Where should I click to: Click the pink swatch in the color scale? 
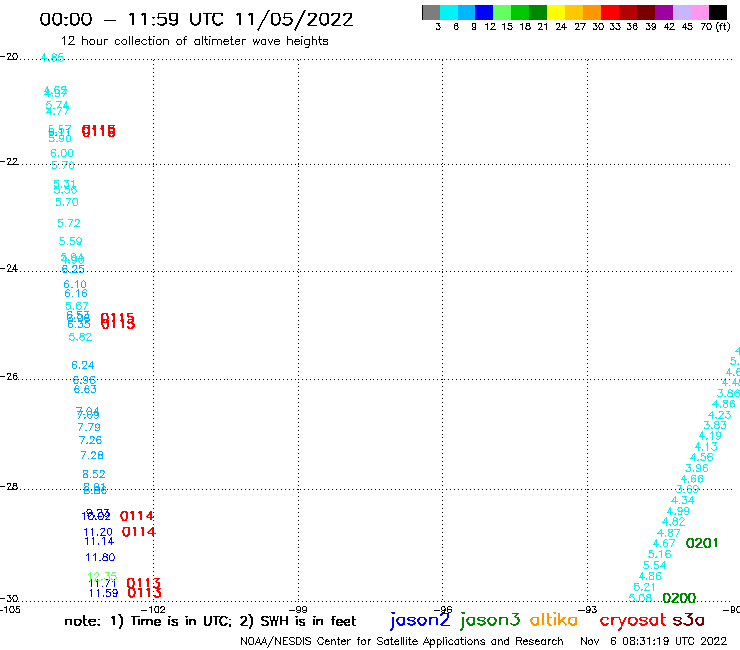700,12
